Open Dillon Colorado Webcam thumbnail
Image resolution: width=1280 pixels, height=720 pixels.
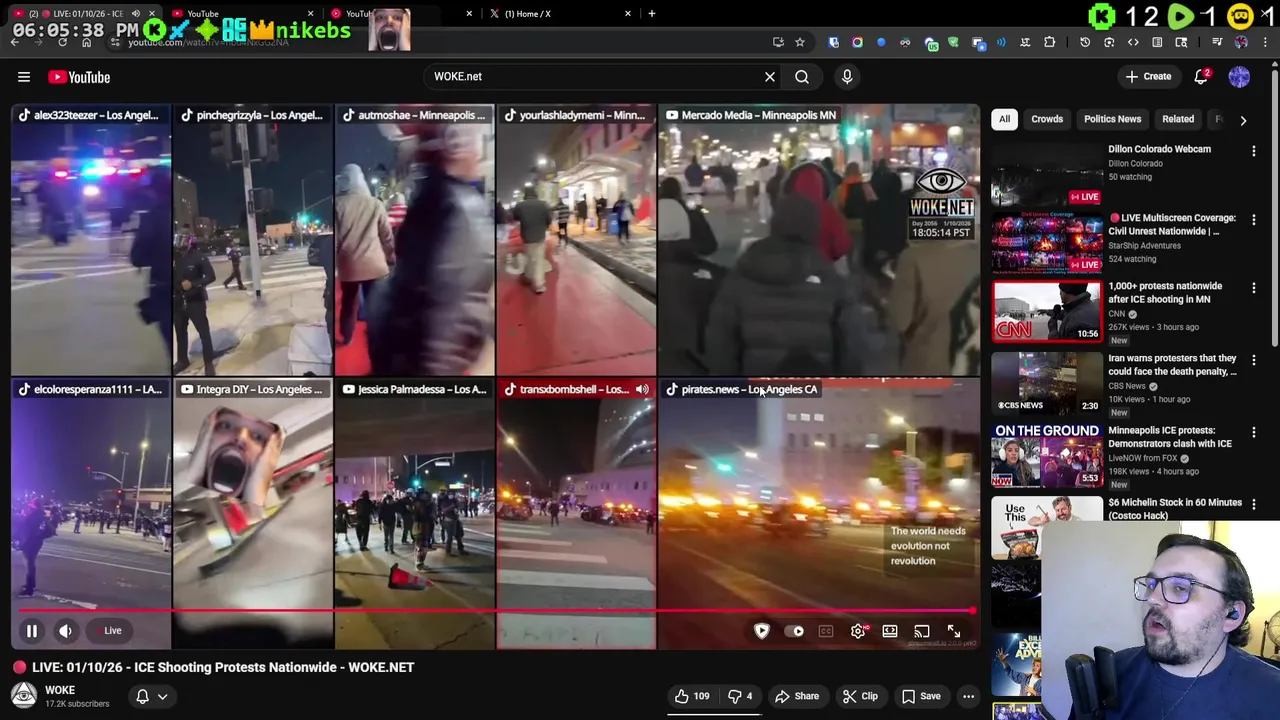(x=1047, y=174)
